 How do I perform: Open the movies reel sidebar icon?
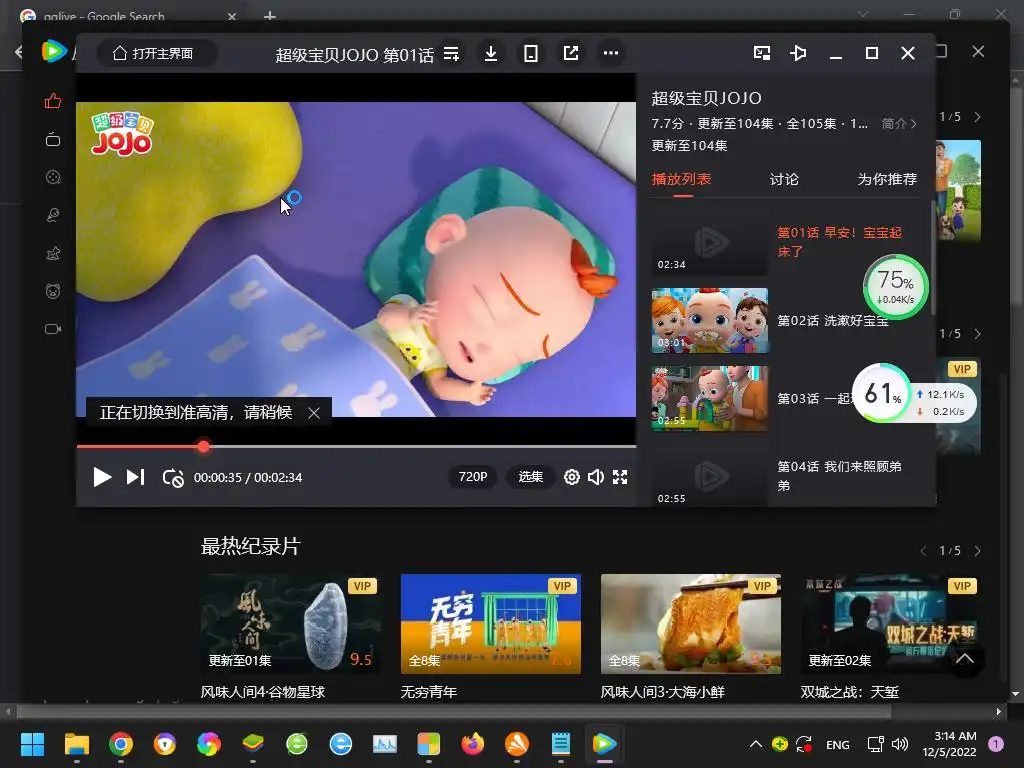[53, 177]
